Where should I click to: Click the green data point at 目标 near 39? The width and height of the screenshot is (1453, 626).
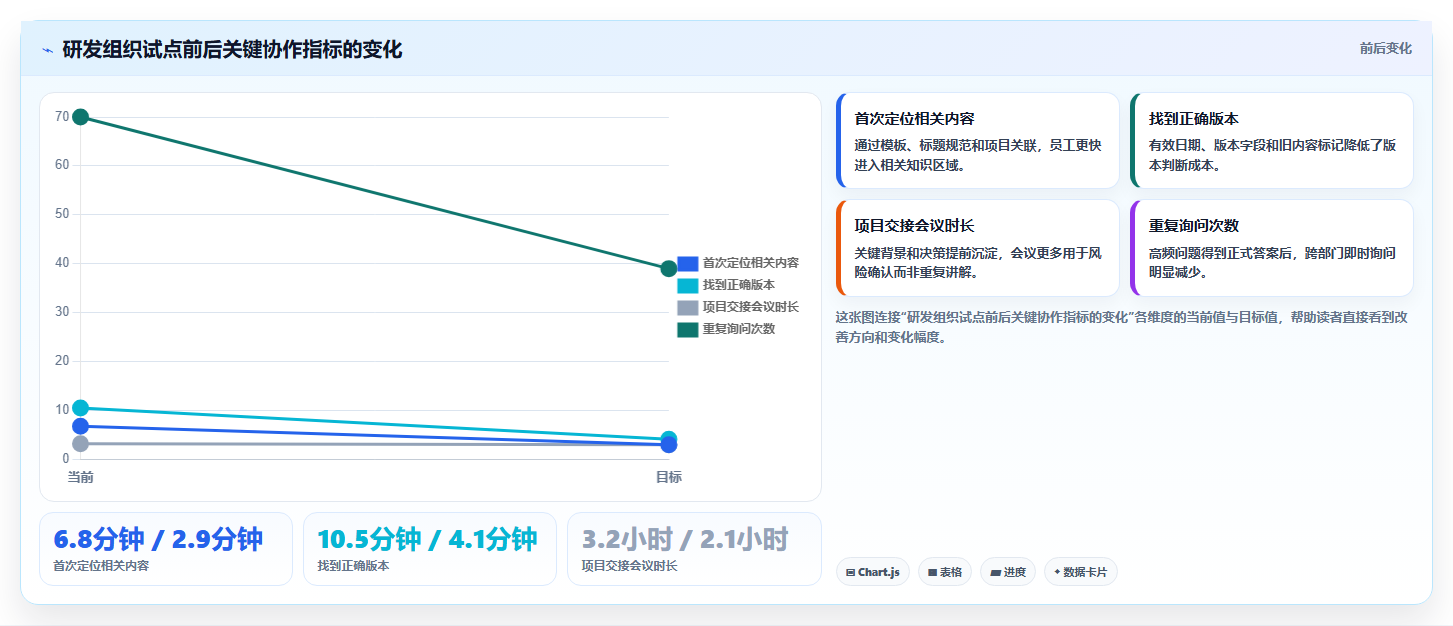coord(669,268)
